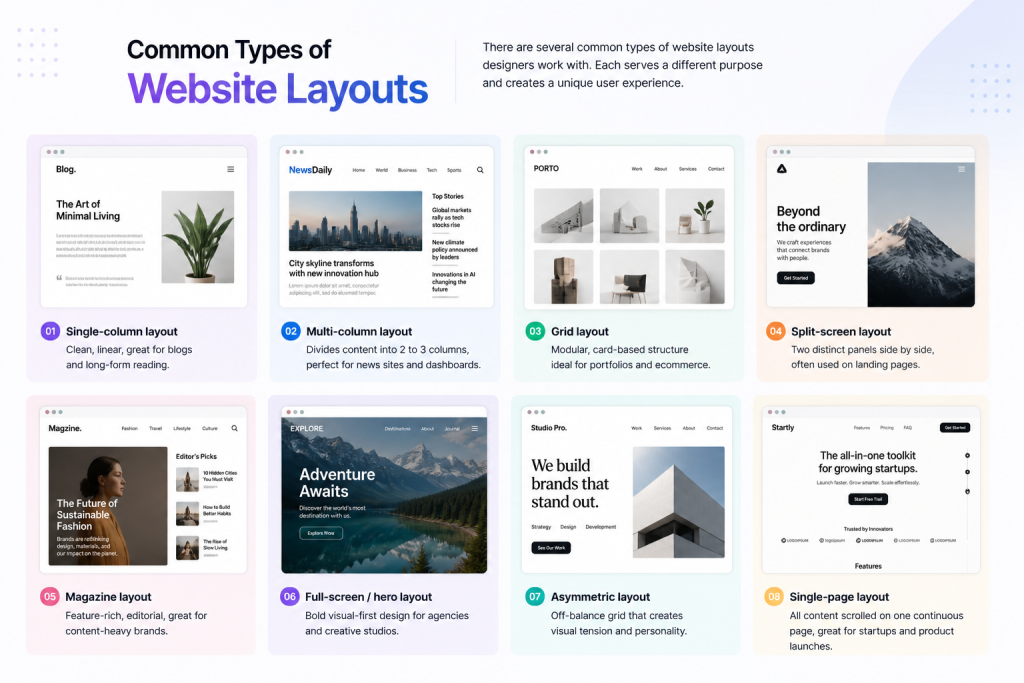The width and height of the screenshot is (1024, 683).
Task: Click the NewsDaily logo
Action: point(310,170)
